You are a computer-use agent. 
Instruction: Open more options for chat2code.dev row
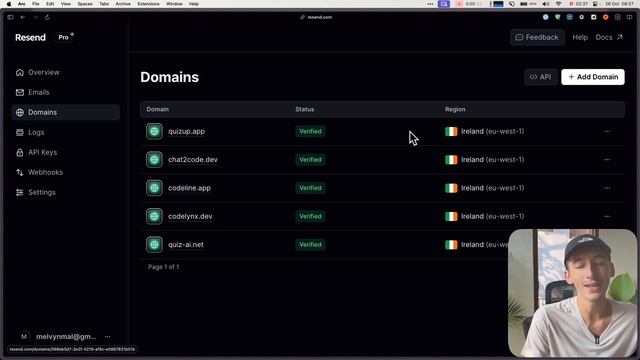(x=607, y=160)
